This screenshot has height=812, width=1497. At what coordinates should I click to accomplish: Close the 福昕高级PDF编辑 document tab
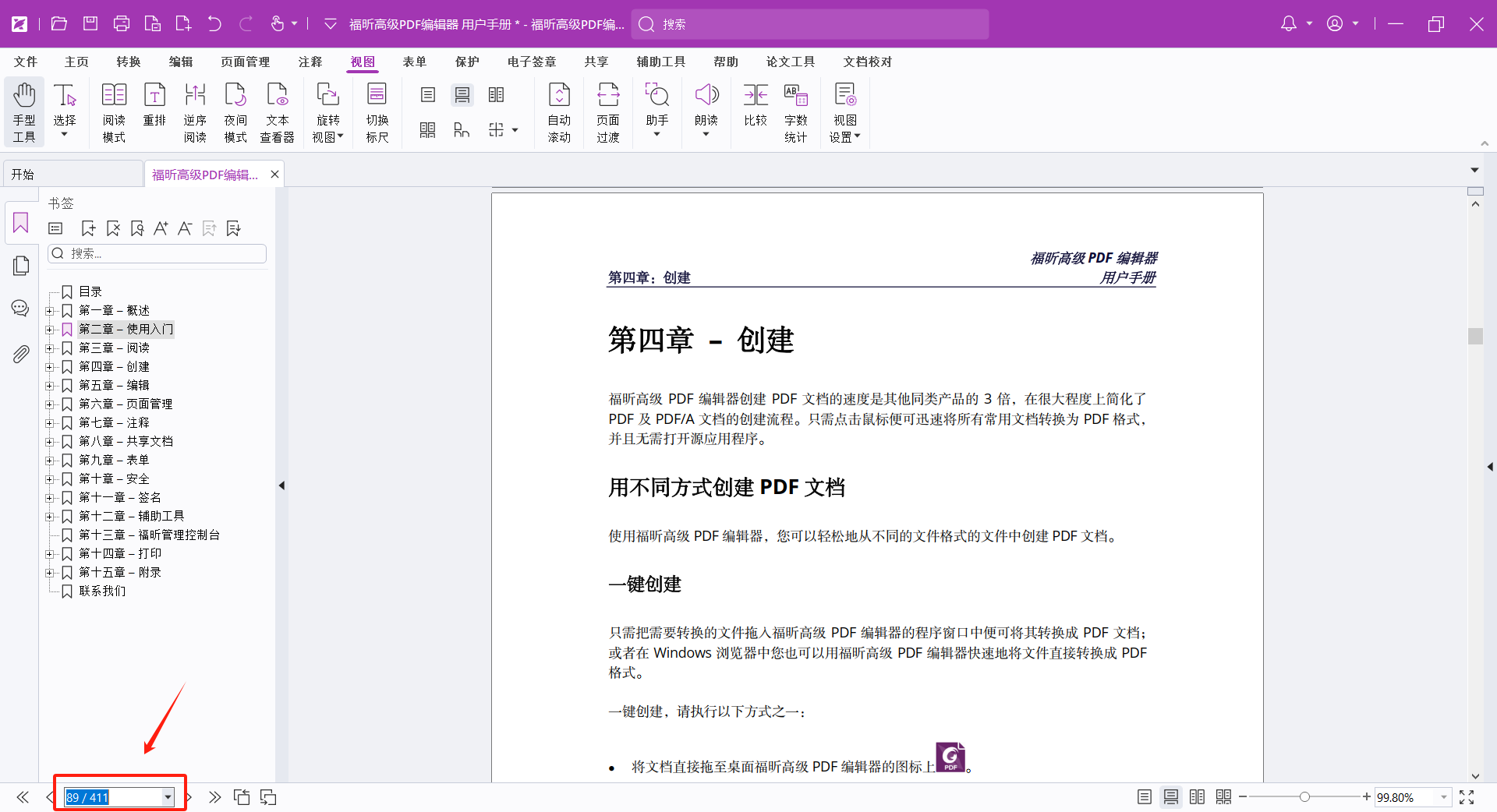274,175
